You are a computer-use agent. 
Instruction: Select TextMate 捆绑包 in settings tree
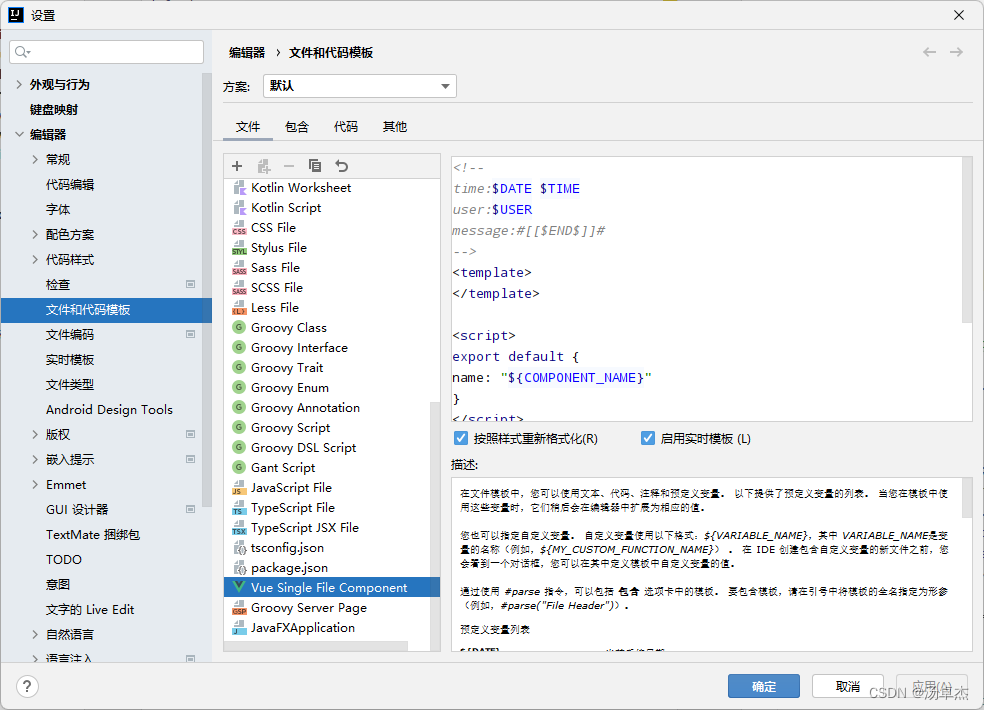coord(93,534)
